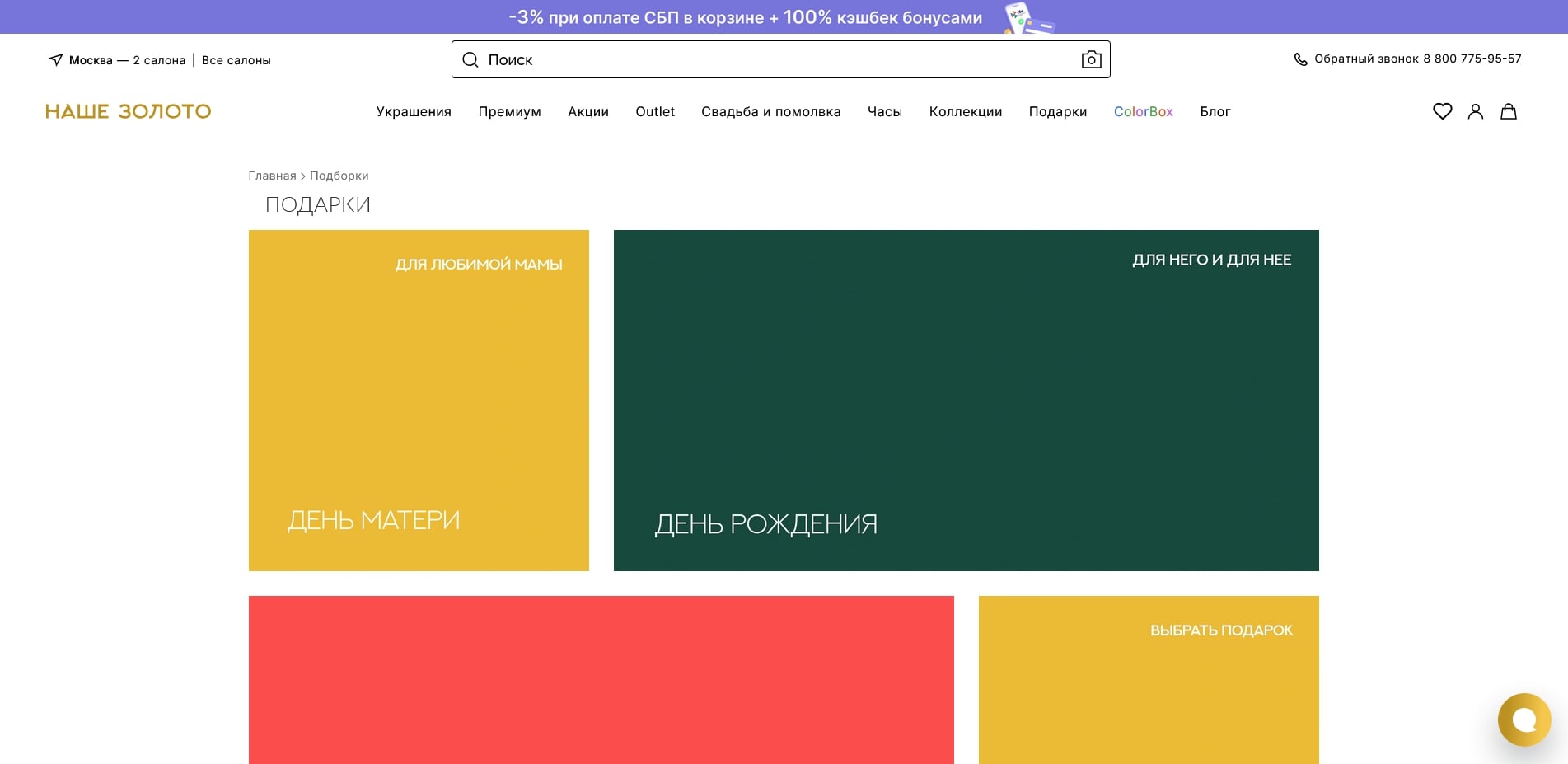Click the phone callback icon
The image size is (1568, 764).
pos(1300,59)
